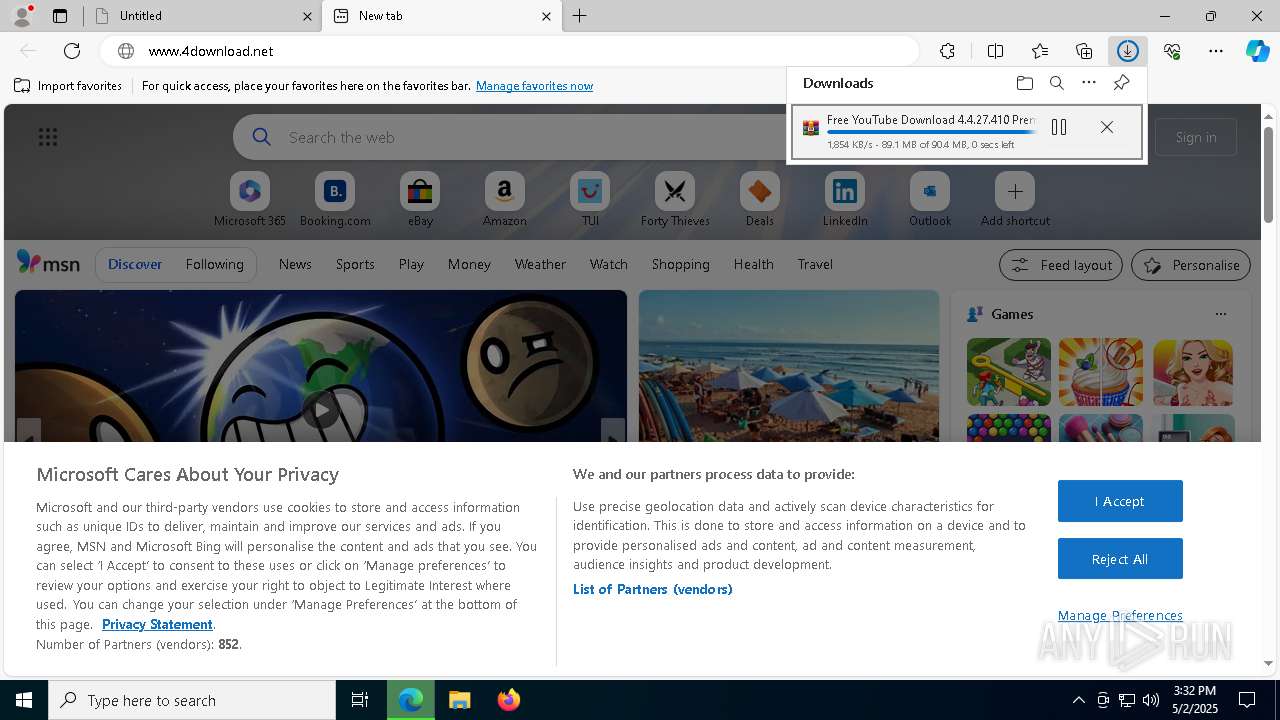Viewport: 1280px width, 720px height.
Task: Click Reject All cookies button
Action: (x=1120, y=559)
